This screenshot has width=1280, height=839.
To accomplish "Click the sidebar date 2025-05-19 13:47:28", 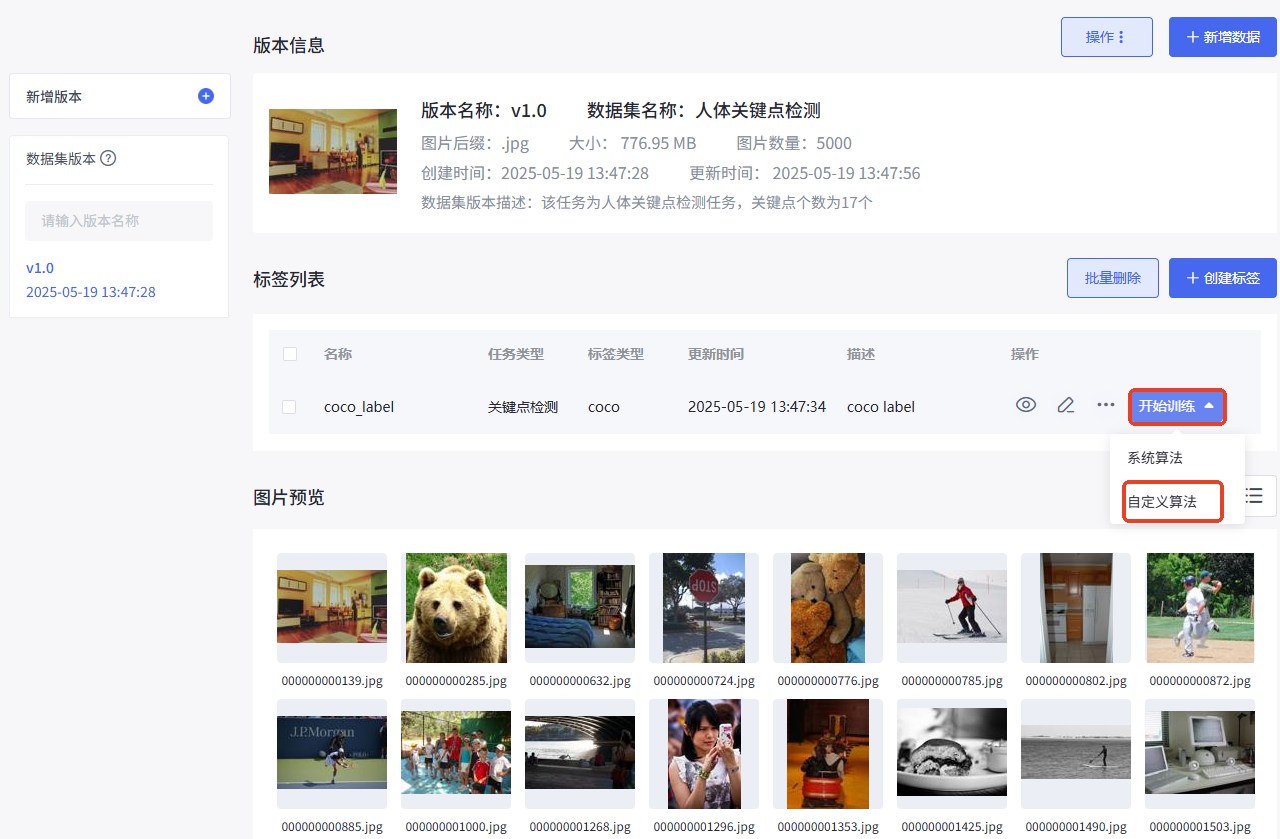I will point(91,292).
